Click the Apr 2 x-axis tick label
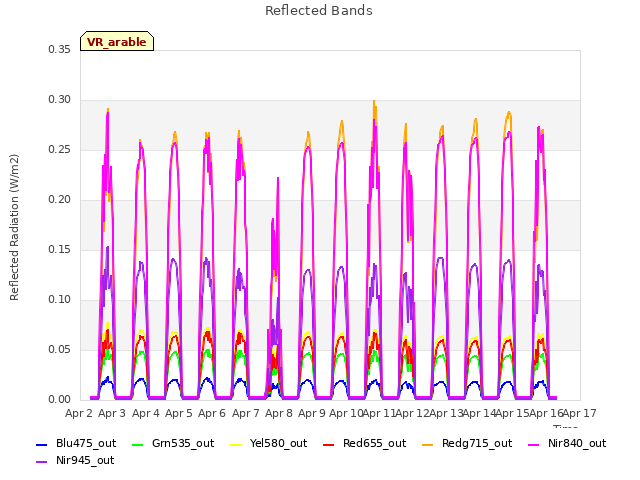 (79, 413)
